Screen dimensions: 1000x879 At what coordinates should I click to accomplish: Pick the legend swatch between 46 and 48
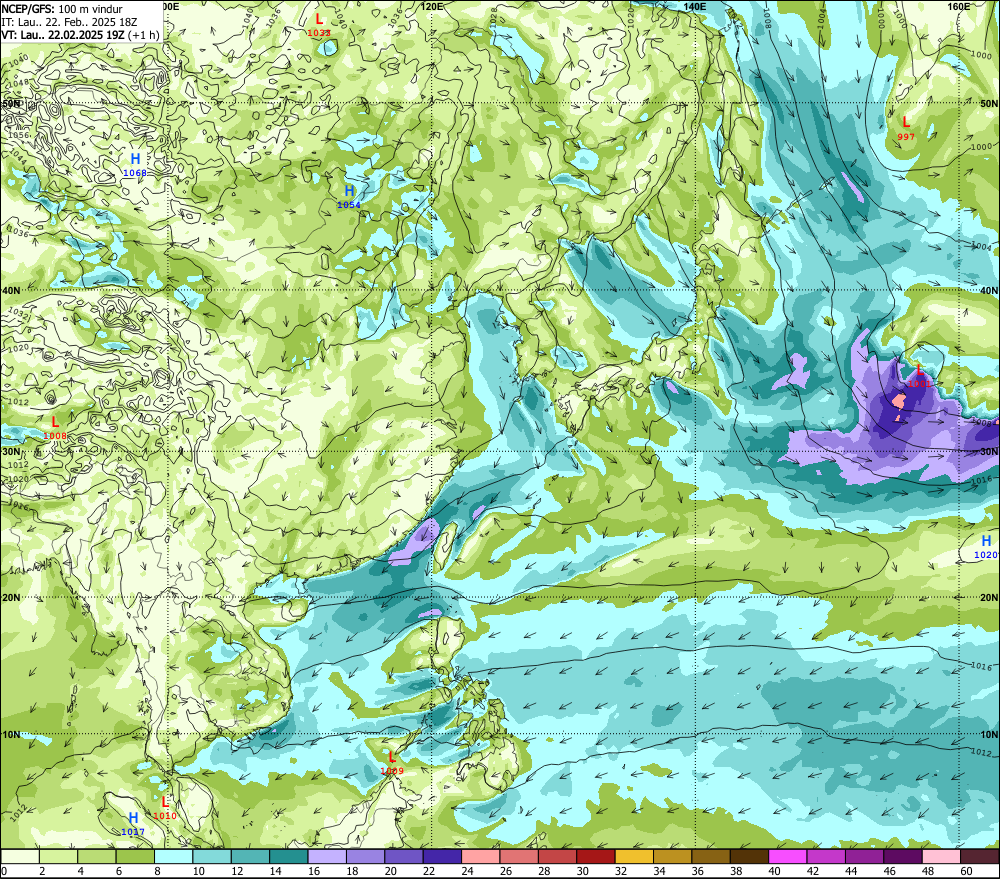pos(903,856)
